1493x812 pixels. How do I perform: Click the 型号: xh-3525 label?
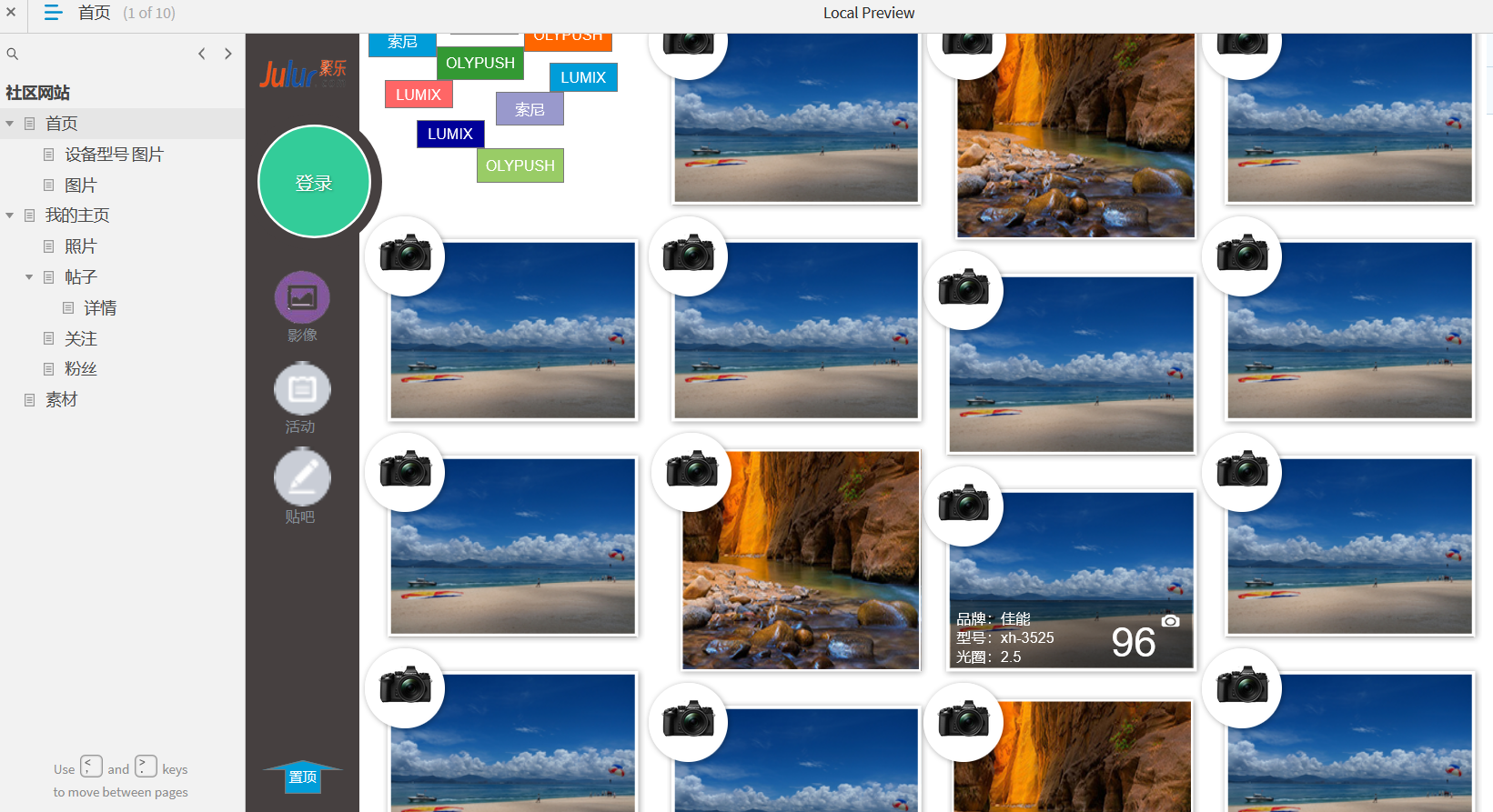click(x=1005, y=638)
